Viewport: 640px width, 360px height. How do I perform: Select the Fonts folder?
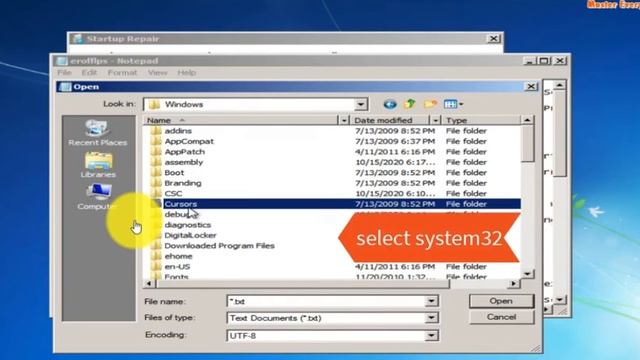pyautogui.click(x=176, y=276)
